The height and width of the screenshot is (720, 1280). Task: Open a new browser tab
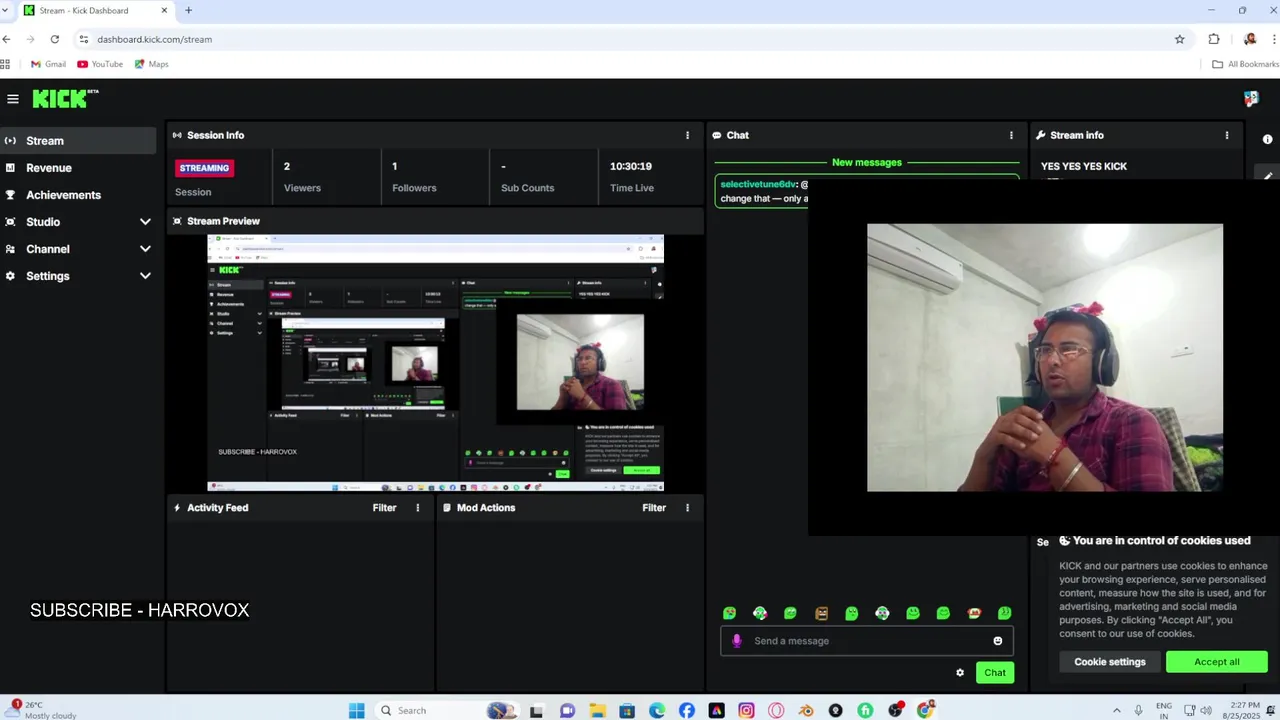click(x=188, y=10)
